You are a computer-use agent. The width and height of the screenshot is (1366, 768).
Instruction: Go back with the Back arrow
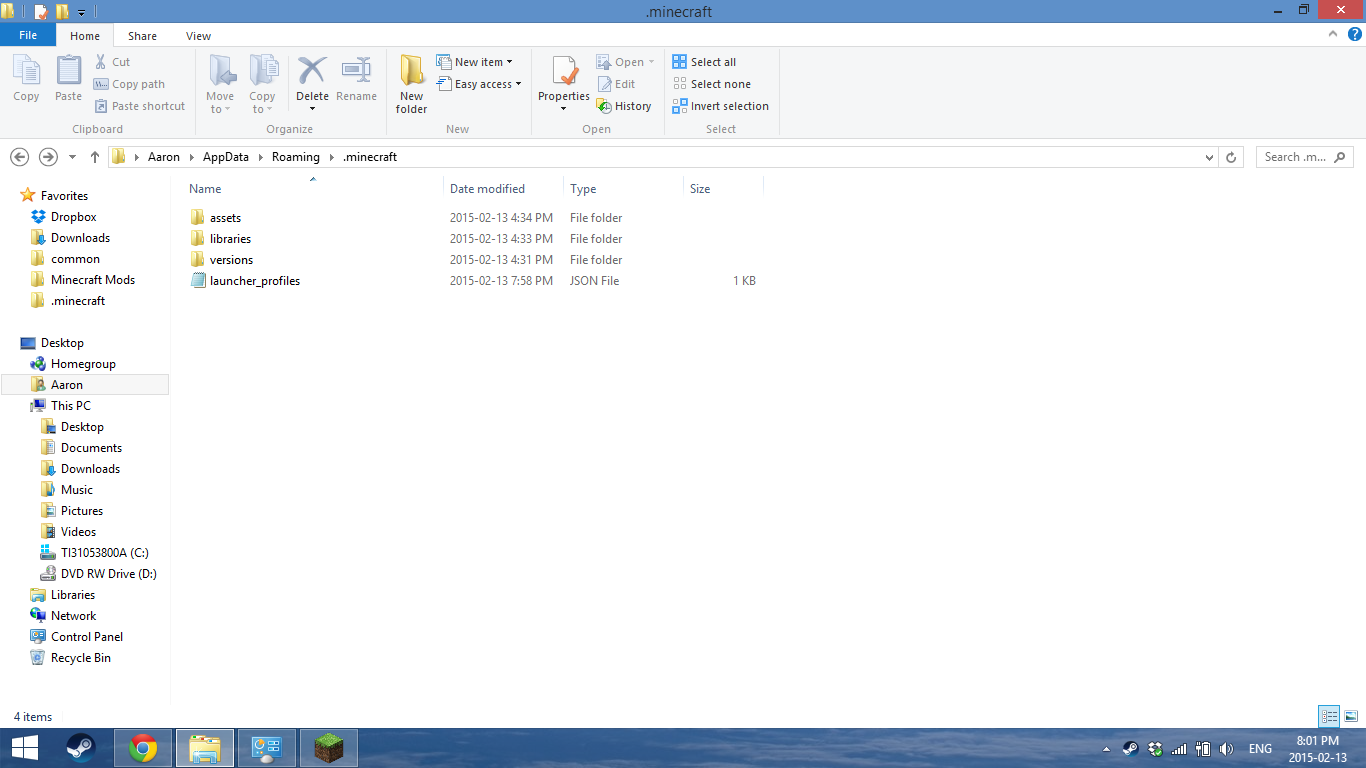tap(19, 157)
